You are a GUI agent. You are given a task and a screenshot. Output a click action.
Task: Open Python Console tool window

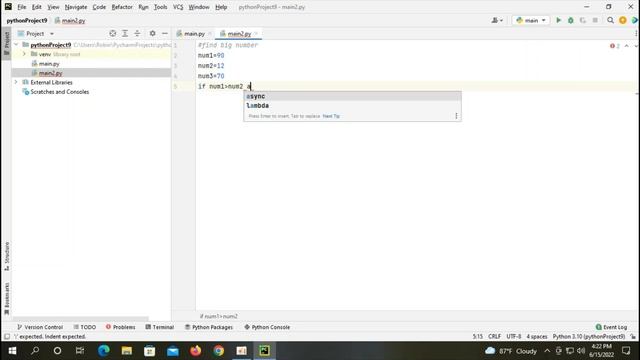(x=267, y=327)
